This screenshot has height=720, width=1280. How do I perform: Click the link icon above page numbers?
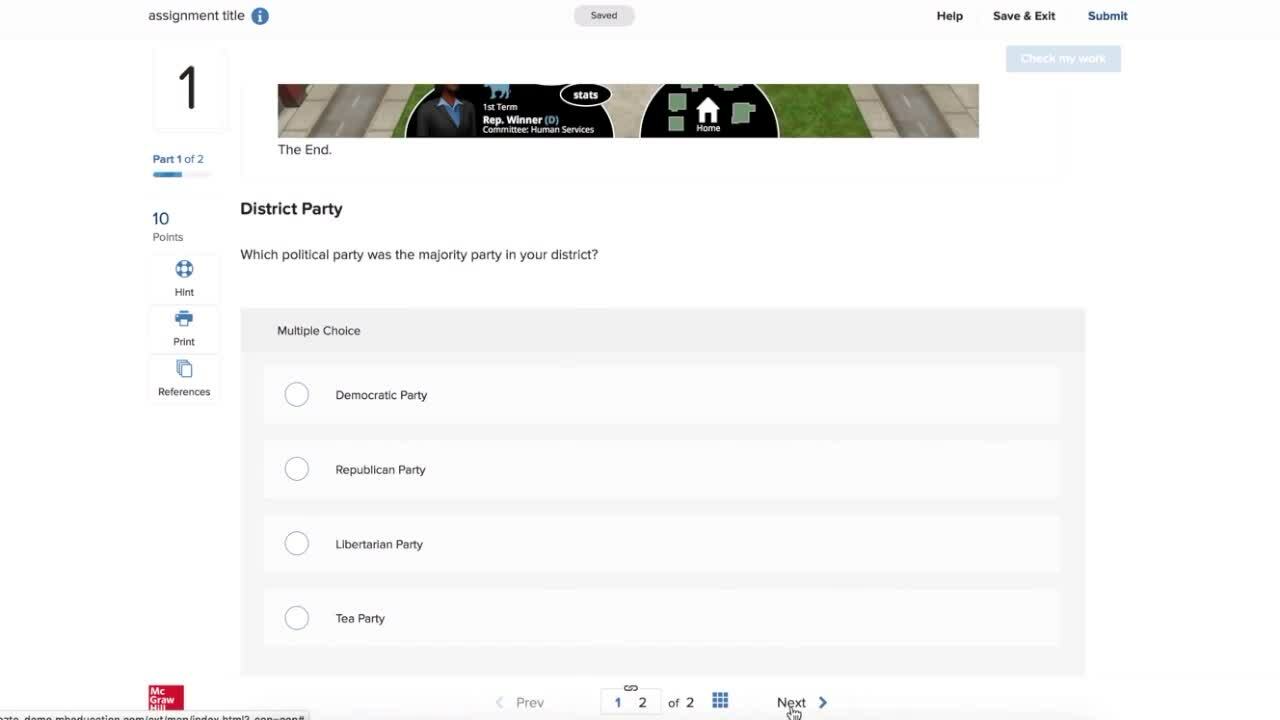630,688
